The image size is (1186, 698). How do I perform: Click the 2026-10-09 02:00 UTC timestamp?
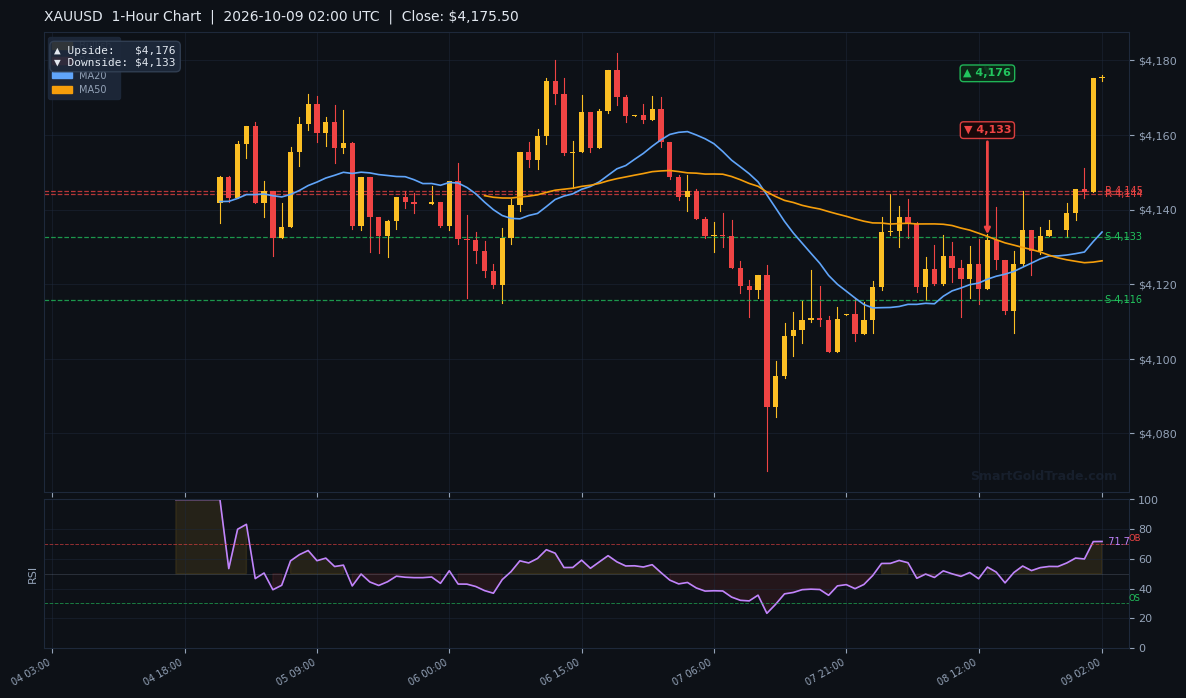point(301,17)
